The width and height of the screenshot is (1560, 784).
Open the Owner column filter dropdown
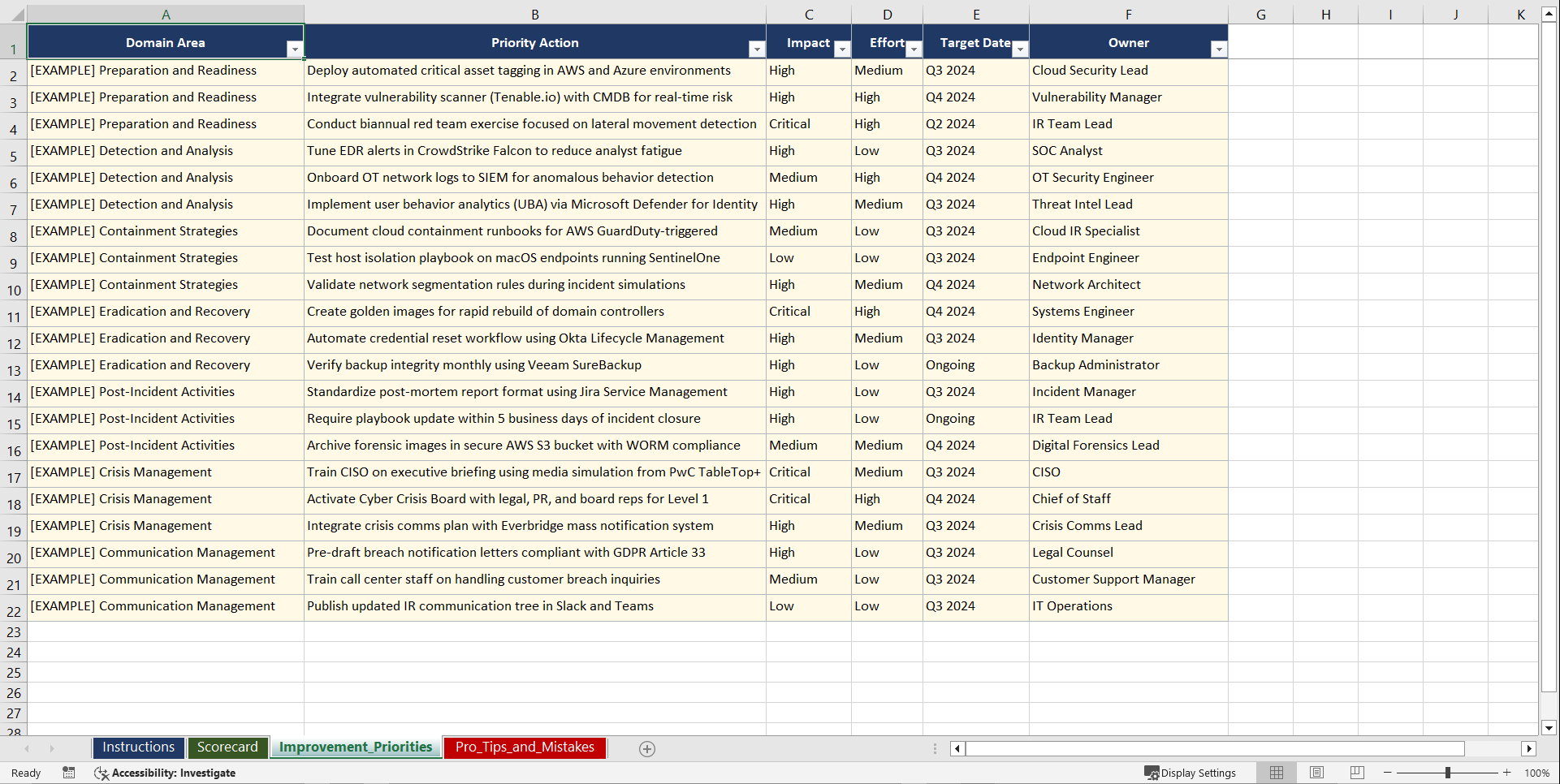click(1218, 50)
